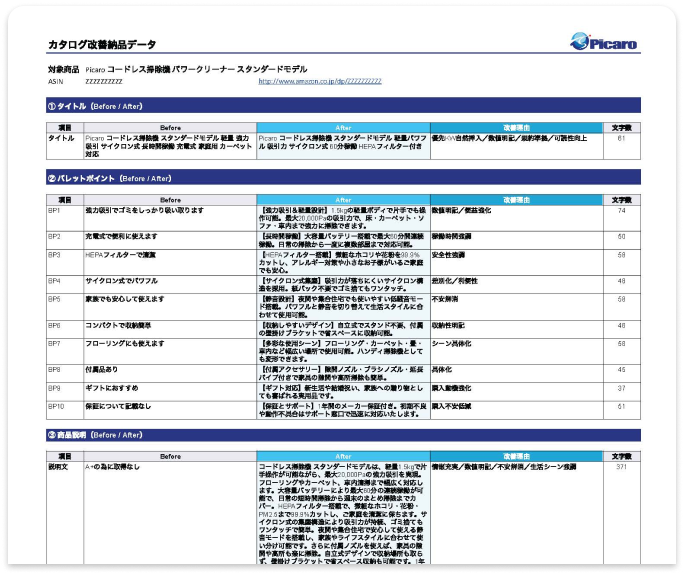Click Before cell フローリングにも使えます
The height and width of the screenshot is (573, 683).
pyautogui.click(x=170, y=351)
